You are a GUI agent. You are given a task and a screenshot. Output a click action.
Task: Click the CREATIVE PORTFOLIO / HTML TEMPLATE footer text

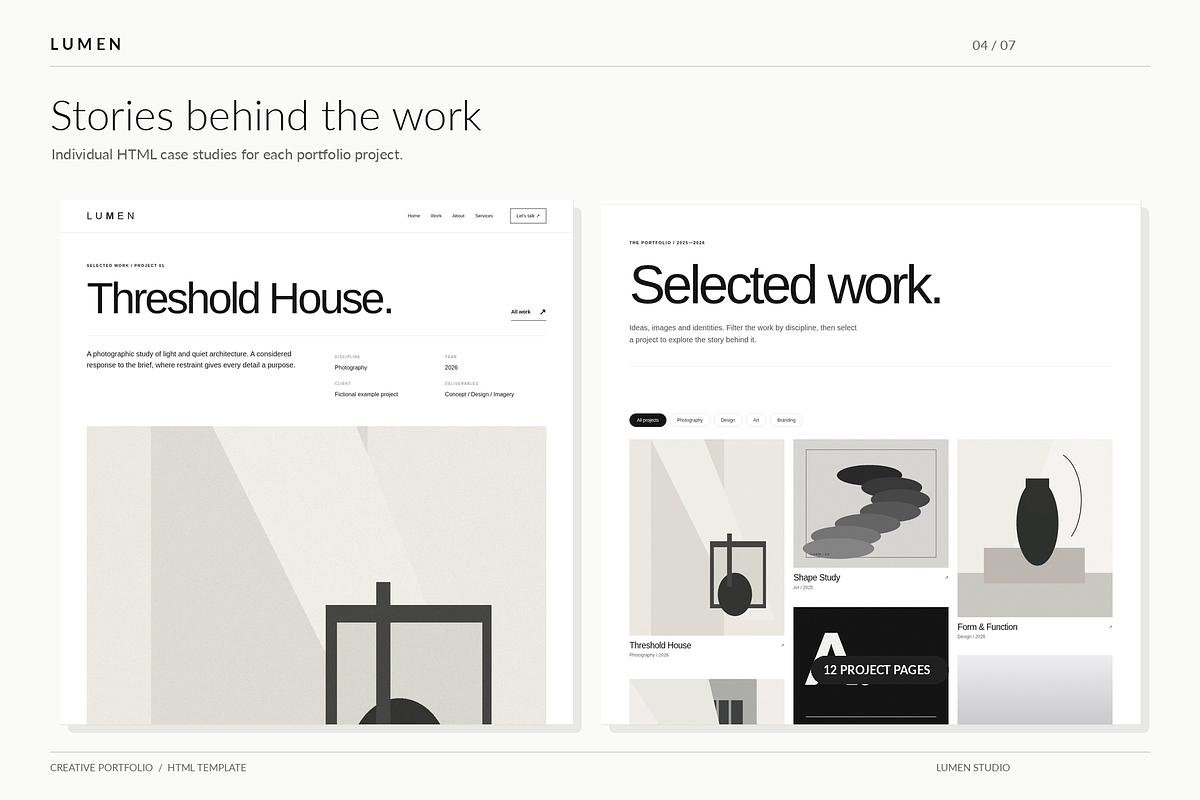[148, 768]
